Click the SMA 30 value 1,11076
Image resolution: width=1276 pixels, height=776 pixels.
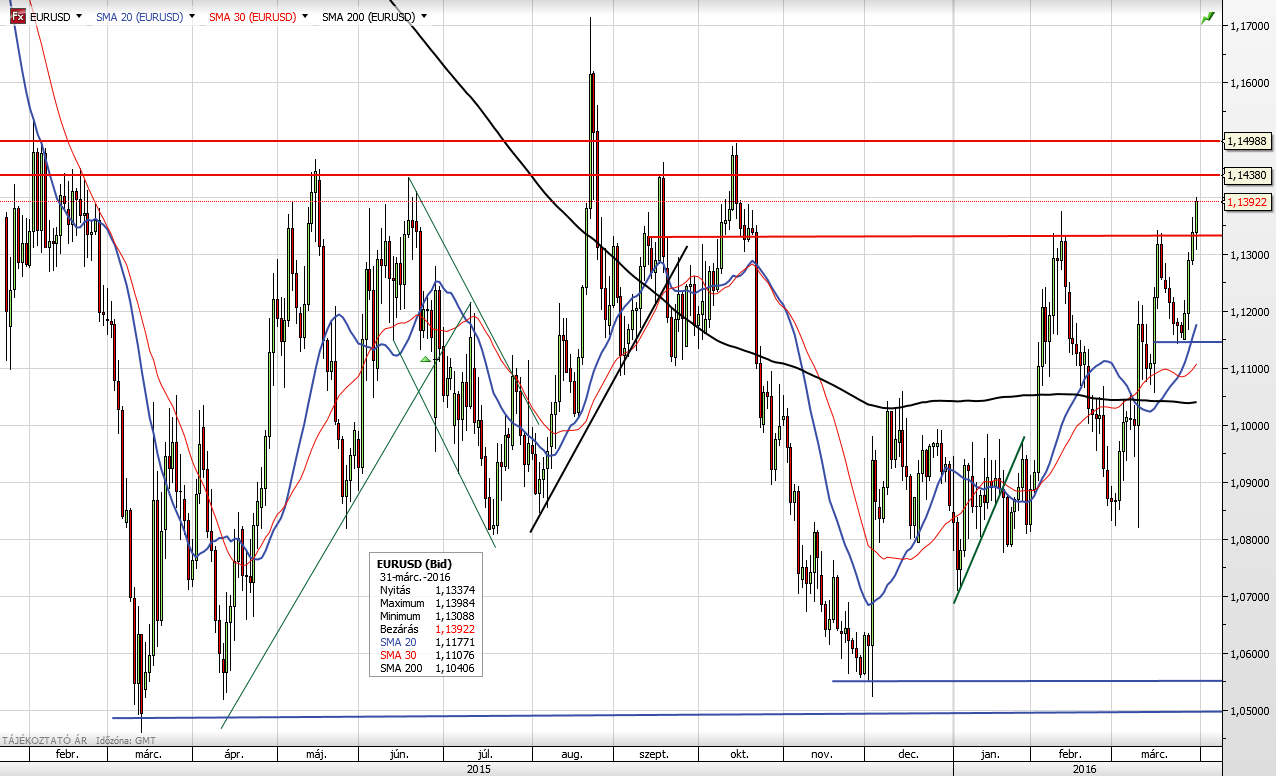click(x=454, y=655)
